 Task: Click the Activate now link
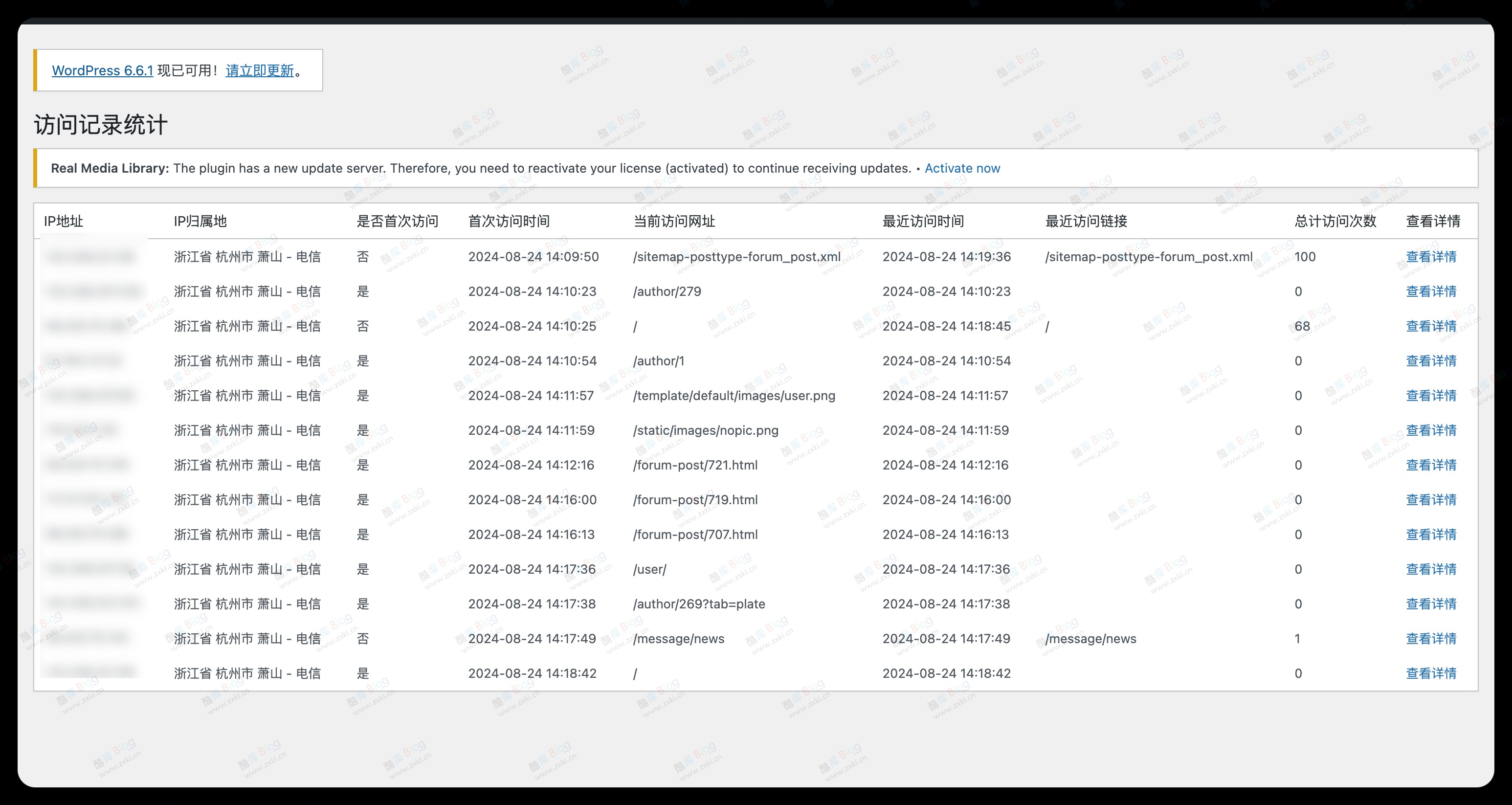coord(962,169)
